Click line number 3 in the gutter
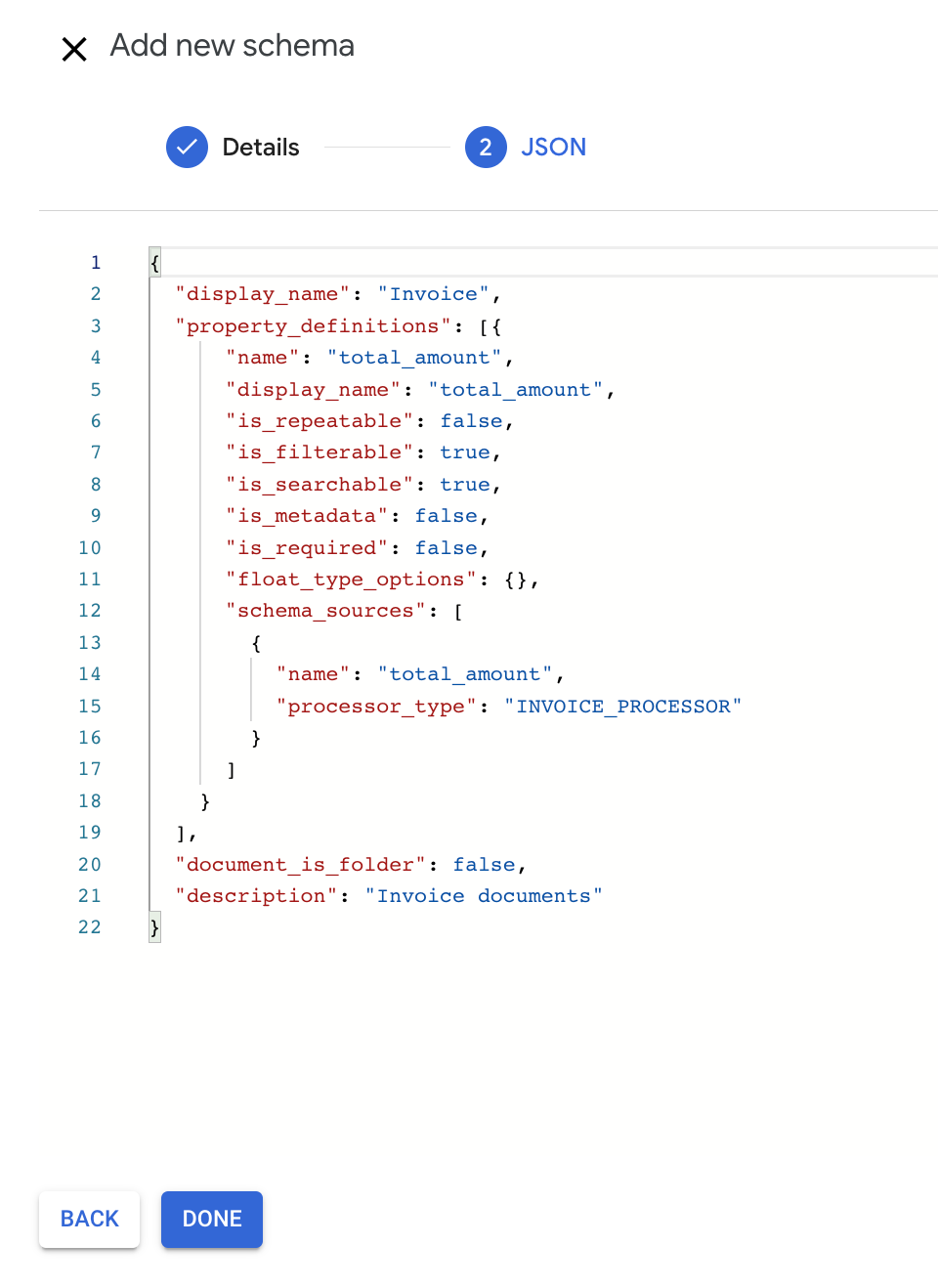 point(96,326)
